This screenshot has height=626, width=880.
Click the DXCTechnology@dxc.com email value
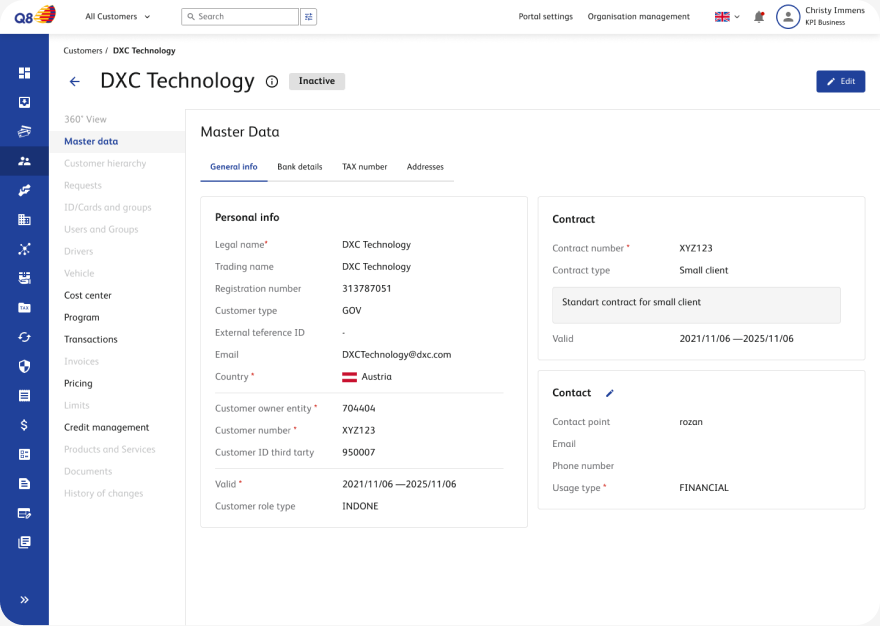pos(396,355)
